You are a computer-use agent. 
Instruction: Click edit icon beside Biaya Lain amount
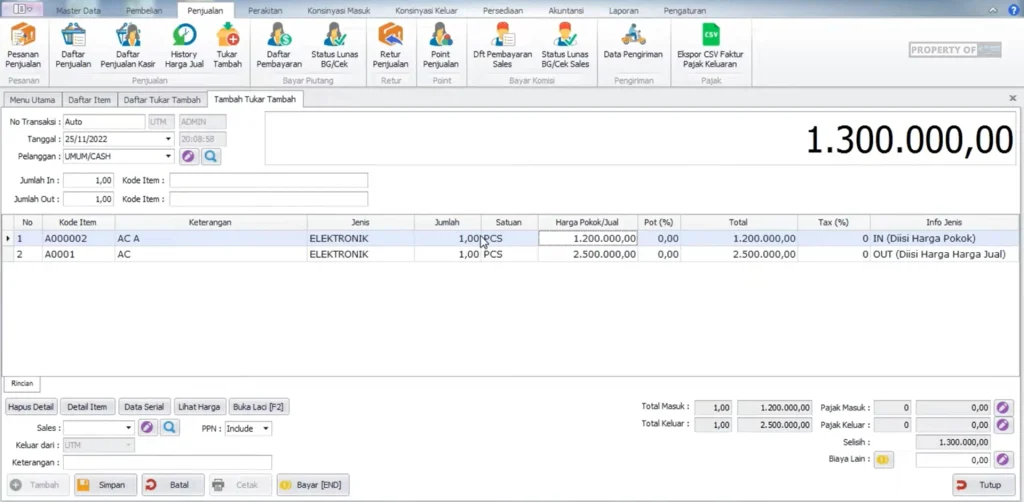click(1004, 460)
